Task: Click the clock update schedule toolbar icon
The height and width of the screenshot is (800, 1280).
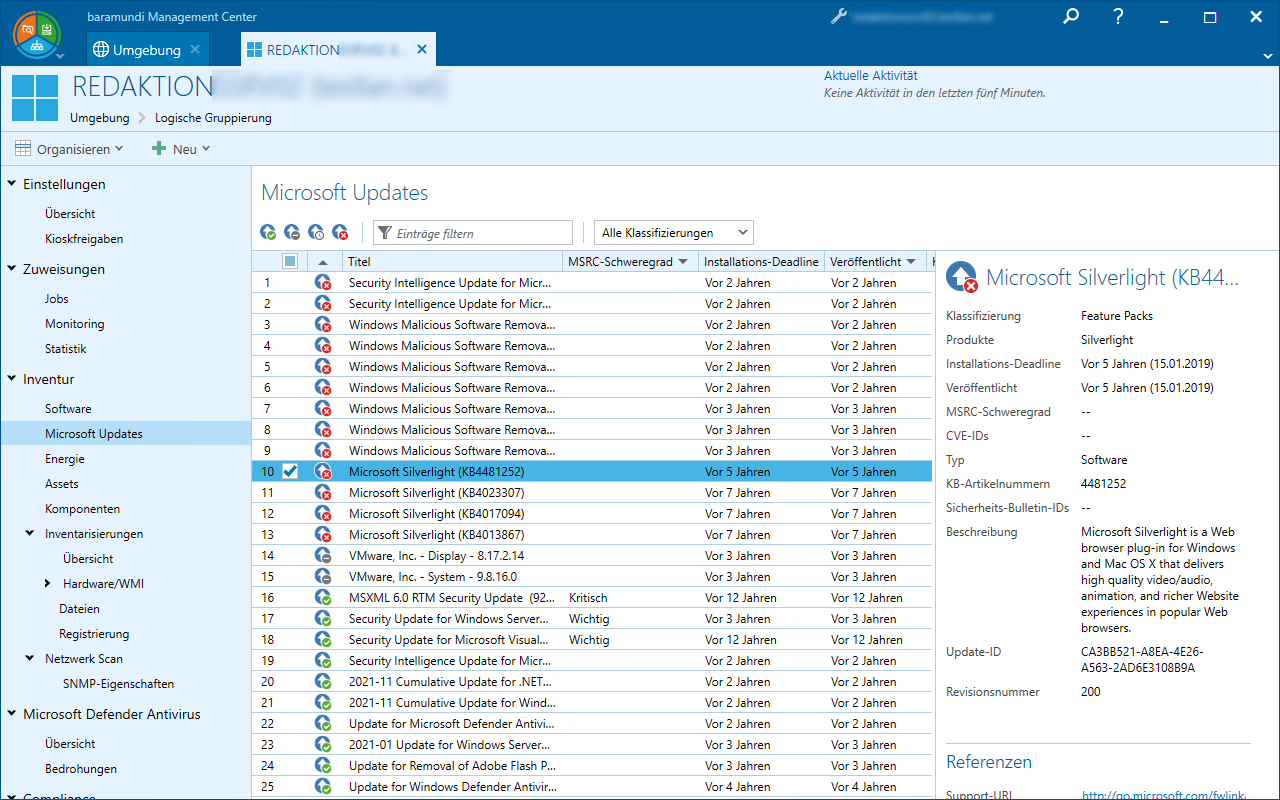Action: click(316, 233)
